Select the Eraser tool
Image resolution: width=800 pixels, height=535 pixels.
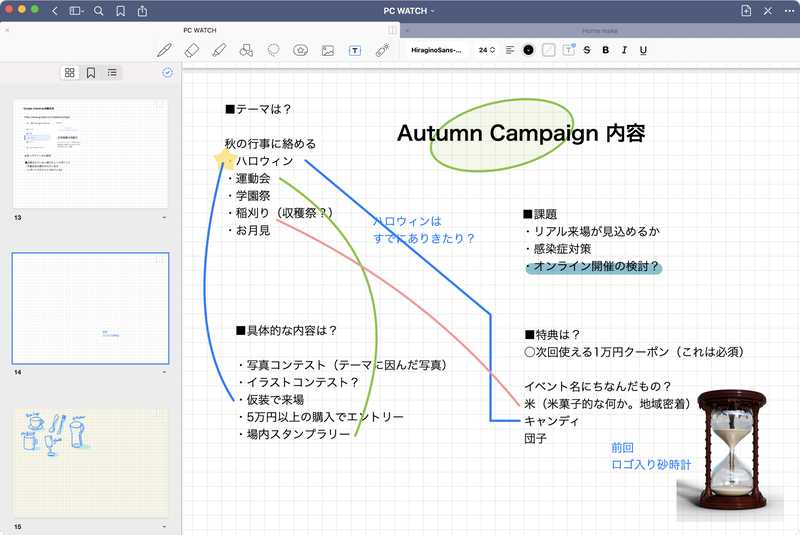[x=191, y=50]
